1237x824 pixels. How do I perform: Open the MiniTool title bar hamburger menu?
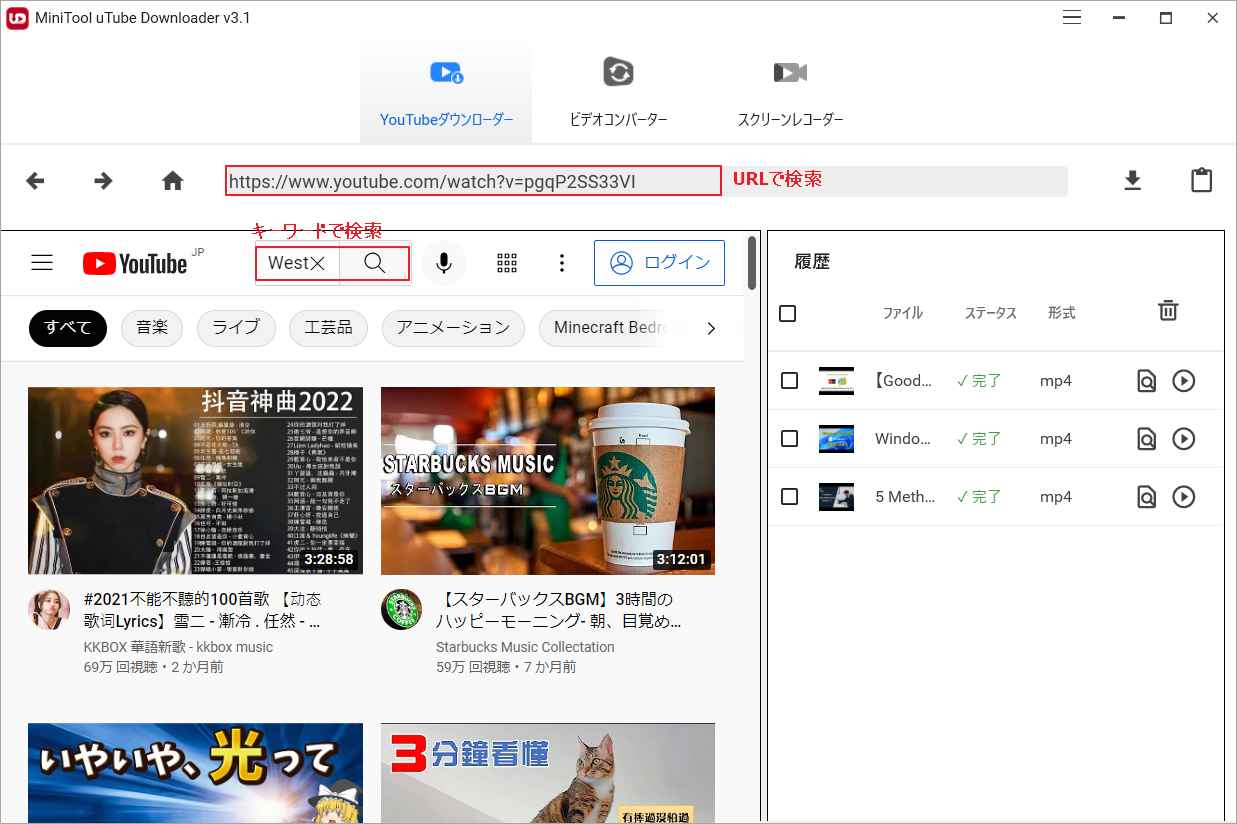point(1072,18)
